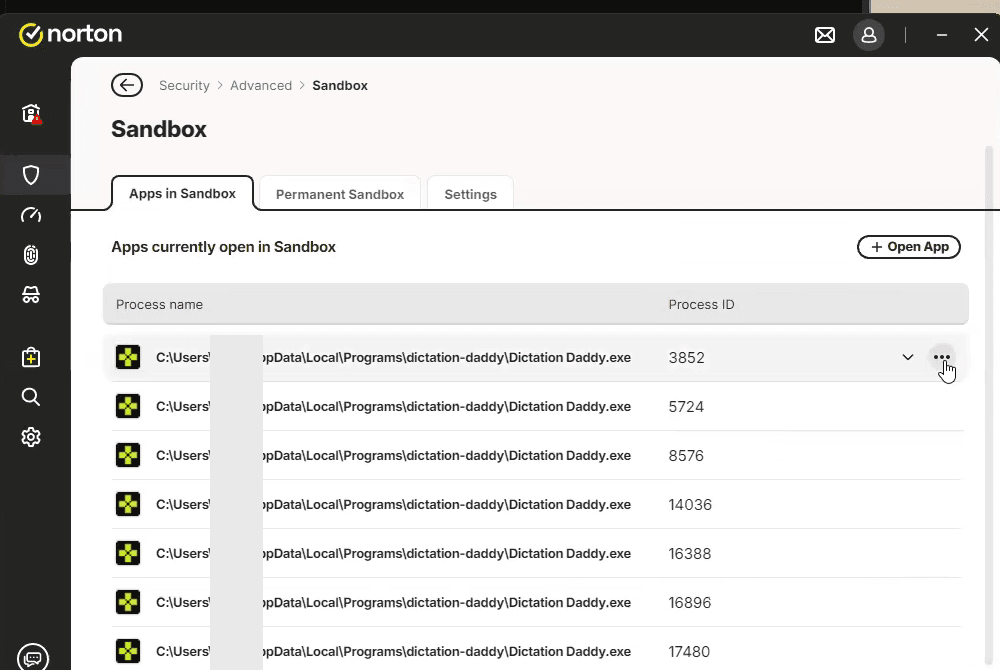Click the Process name column header
Viewport: 1000px width, 670px height.
[159, 305]
